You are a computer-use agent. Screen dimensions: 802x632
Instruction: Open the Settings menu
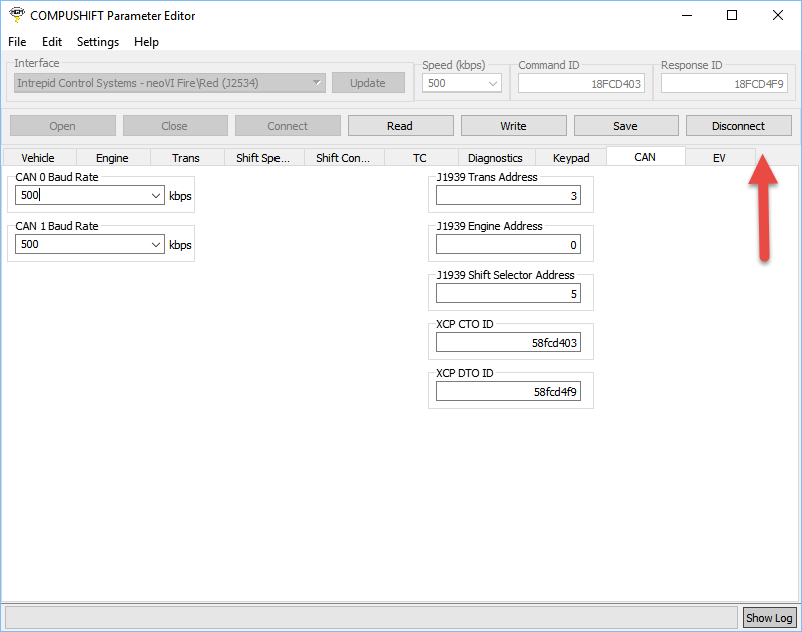pyautogui.click(x=98, y=42)
